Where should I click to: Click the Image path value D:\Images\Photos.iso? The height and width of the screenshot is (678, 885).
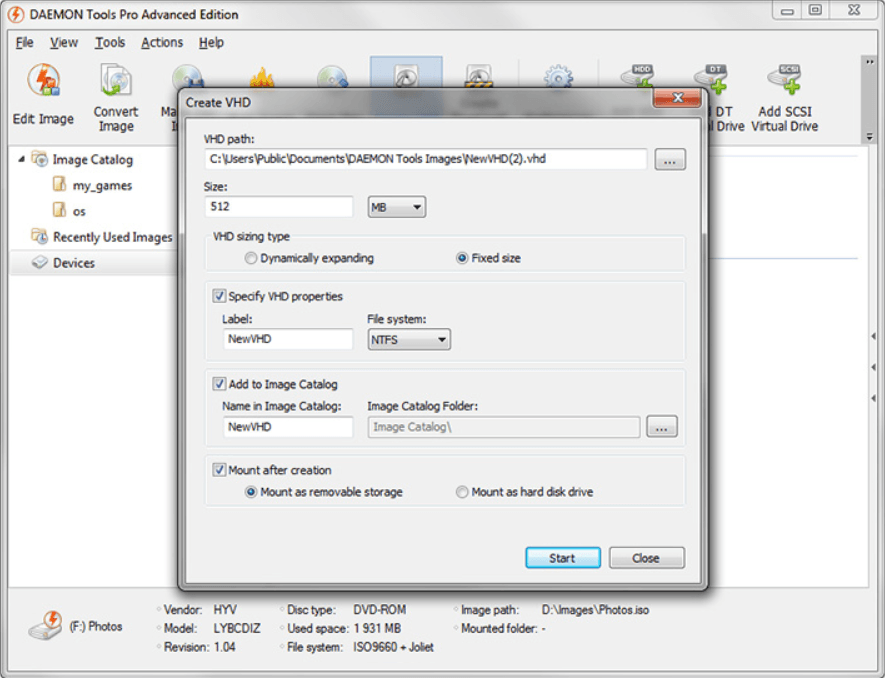point(595,610)
